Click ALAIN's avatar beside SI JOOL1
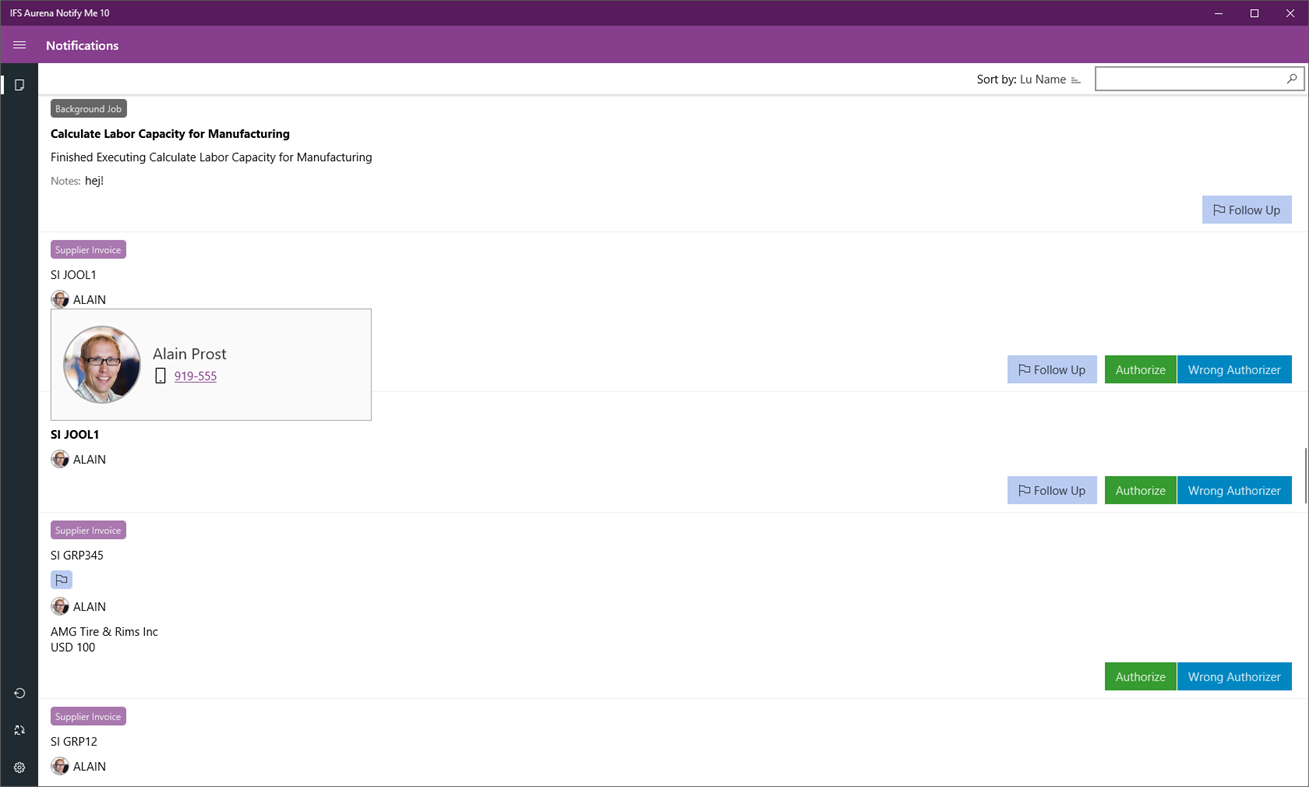The width and height of the screenshot is (1309, 787). [x=59, y=299]
